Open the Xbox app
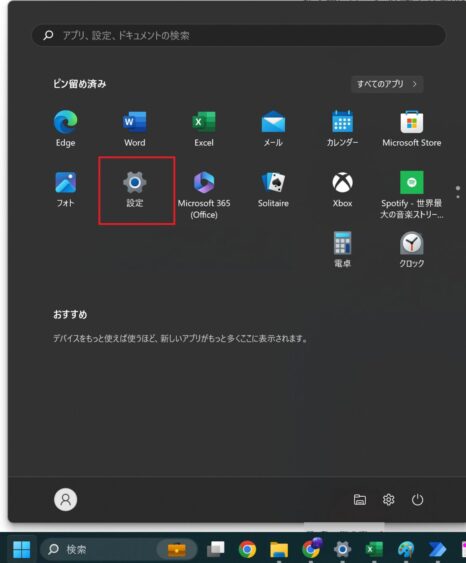 342,189
